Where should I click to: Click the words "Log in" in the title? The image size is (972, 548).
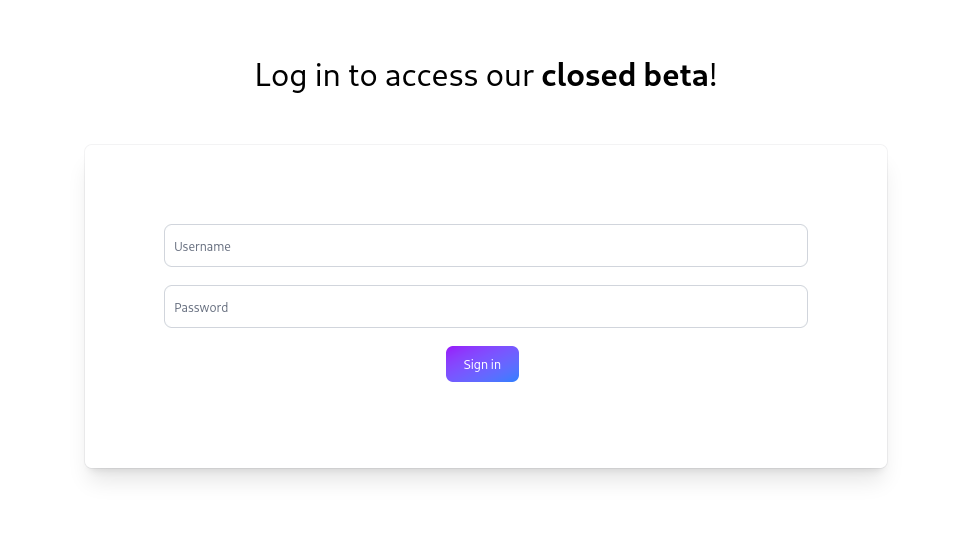click(297, 76)
